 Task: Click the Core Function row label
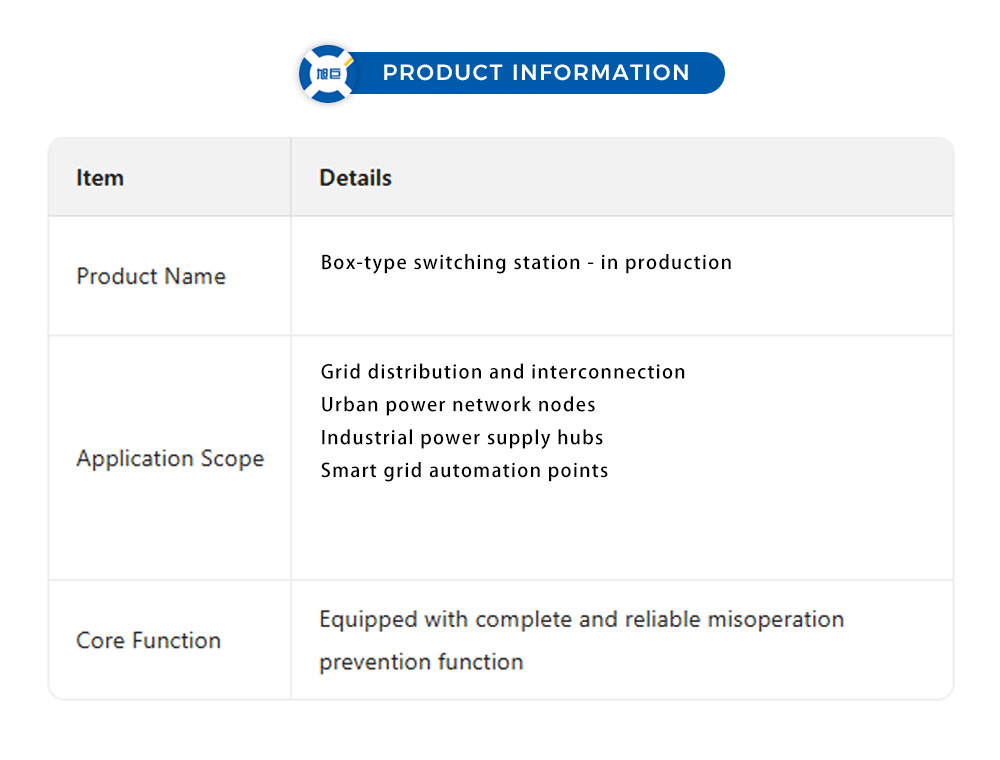pyautogui.click(x=148, y=641)
